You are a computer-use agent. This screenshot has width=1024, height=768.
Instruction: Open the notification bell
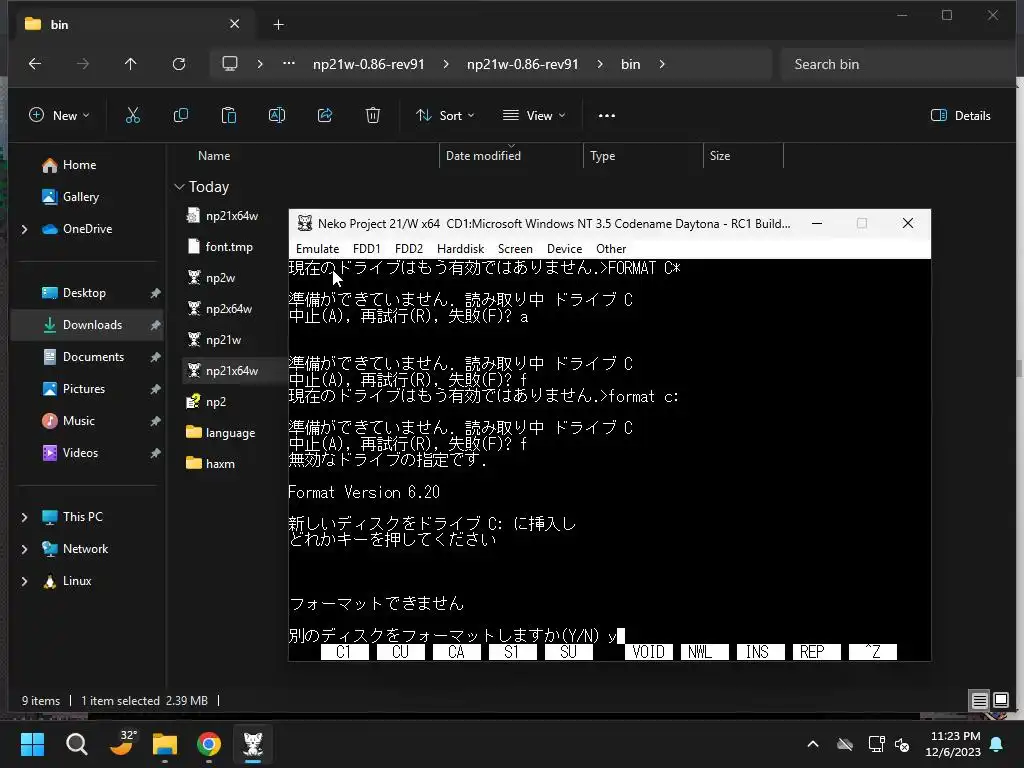click(997, 744)
